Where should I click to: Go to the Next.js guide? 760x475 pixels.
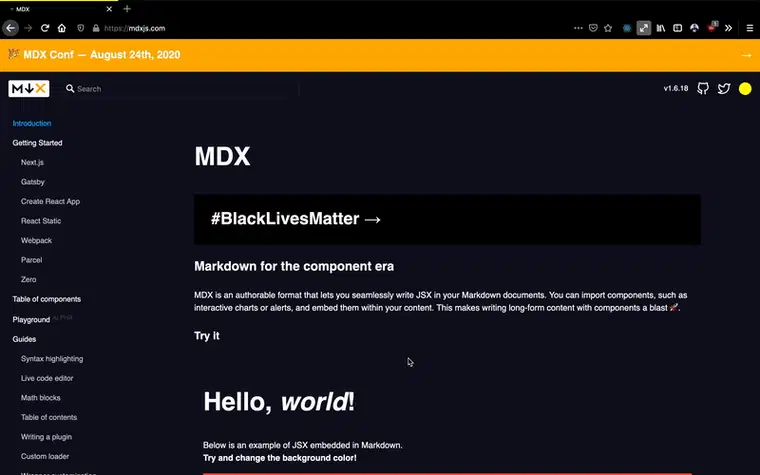click(x=32, y=162)
